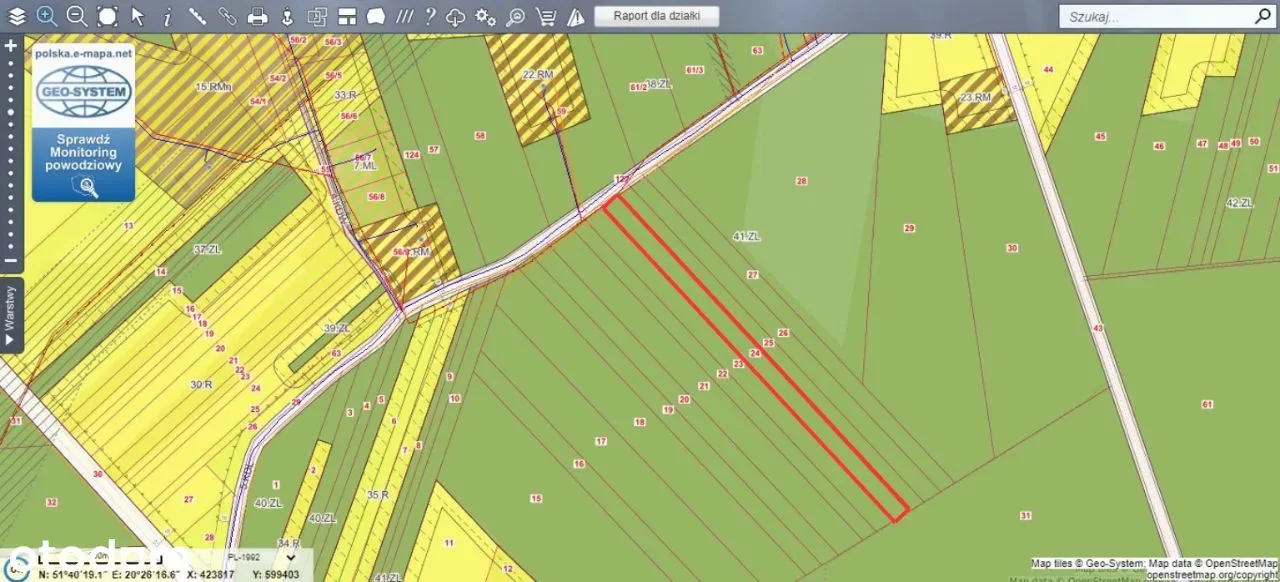Open the gears settings icon
Image resolution: width=1280 pixels, height=582 pixels.
coord(485,16)
